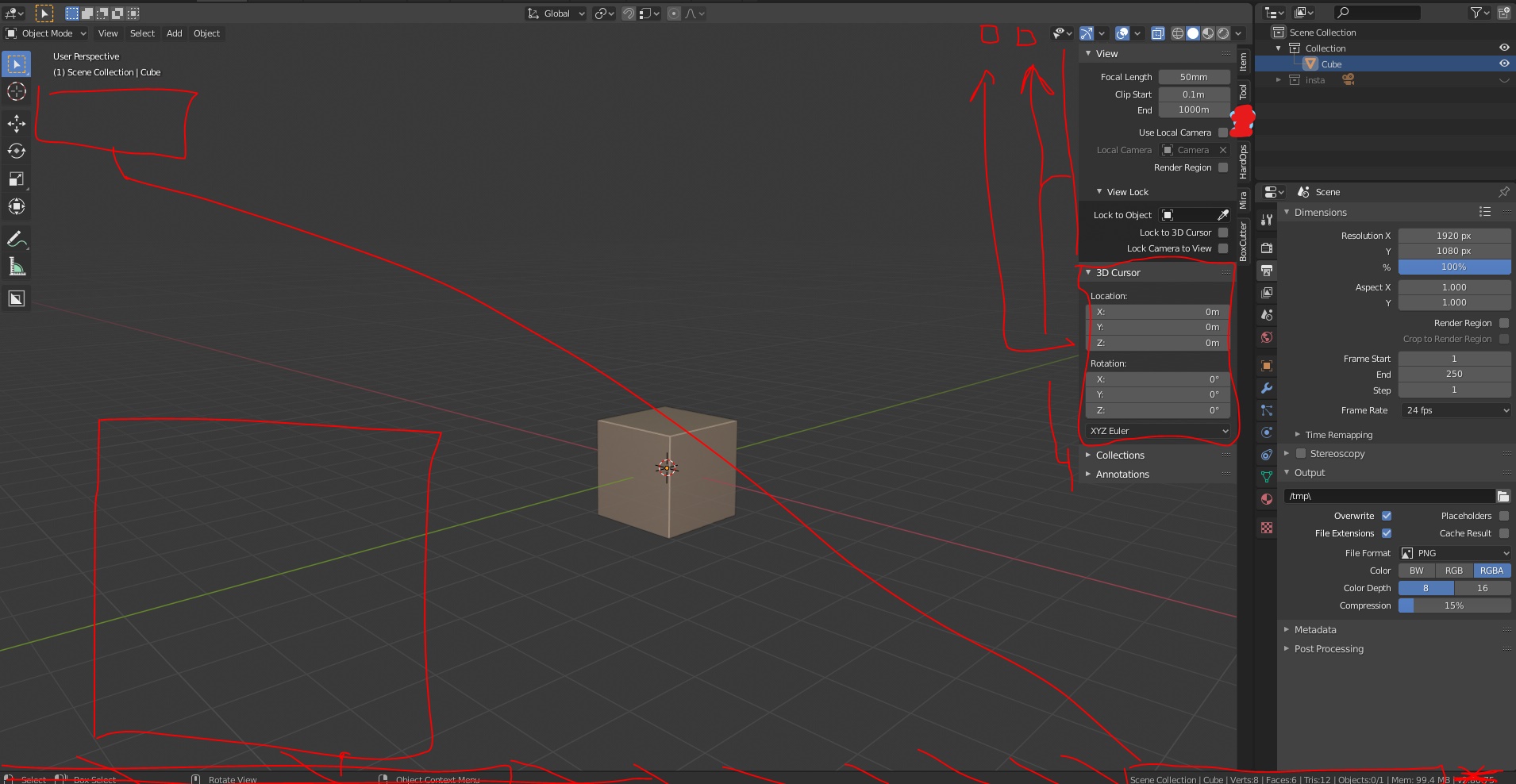1516x784 pixels.
Task: Hide Cube using eye icon
Action: pos(1503,63)
